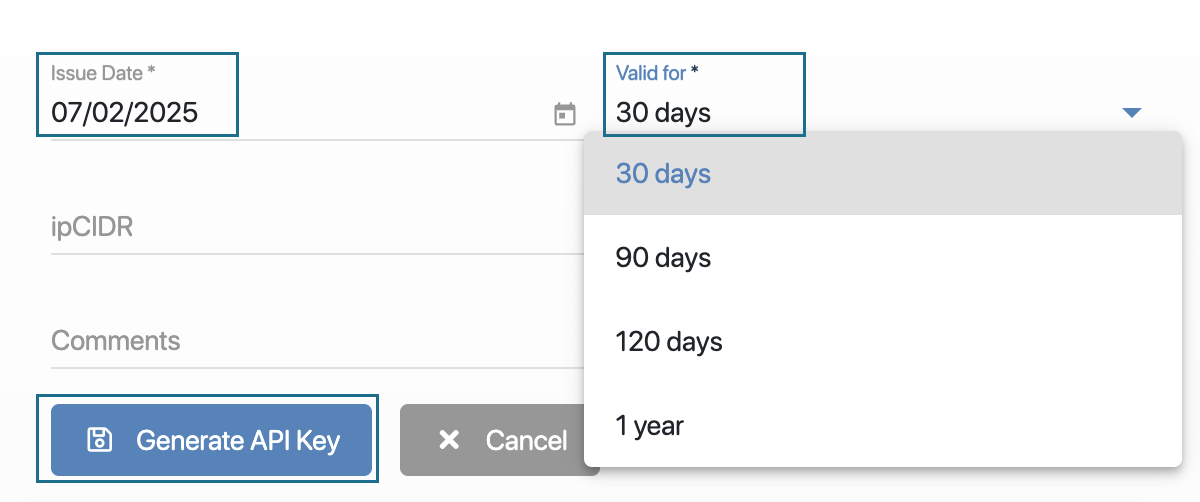Choose 90 days from the list

point(663,257)
